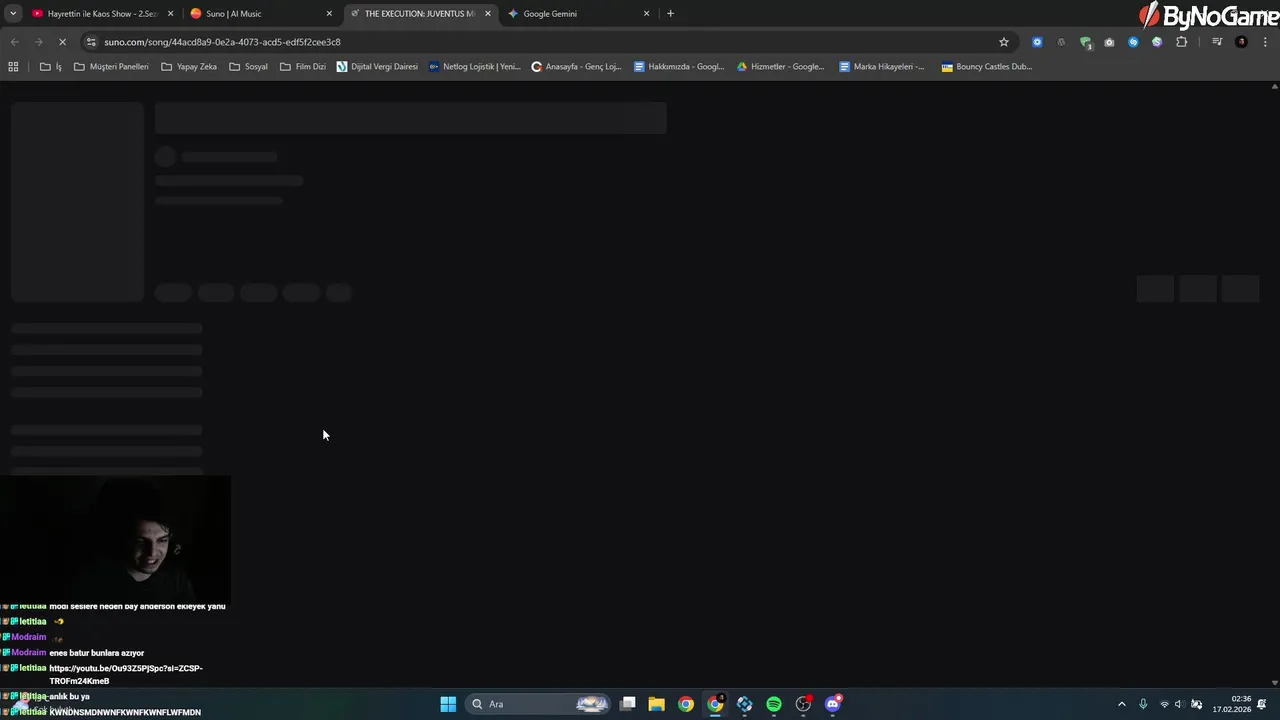The image size is (1280, 720).
Task: Open Dijital Vergi Dairesi bookmark
Action: (x=377, y=67)
